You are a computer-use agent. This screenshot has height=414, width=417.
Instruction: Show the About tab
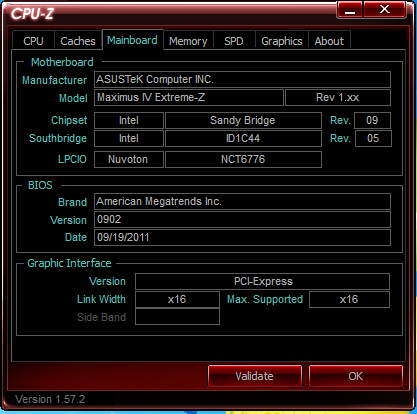pos(329,41)
